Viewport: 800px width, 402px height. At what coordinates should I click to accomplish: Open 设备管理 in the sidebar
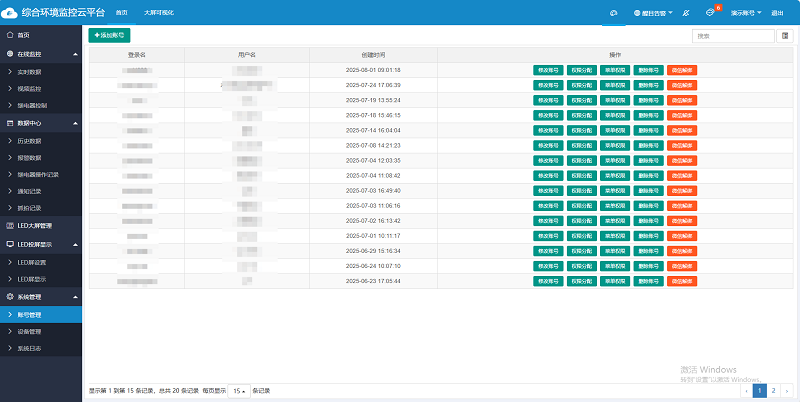pyautogui.click(x=30, y=331)
